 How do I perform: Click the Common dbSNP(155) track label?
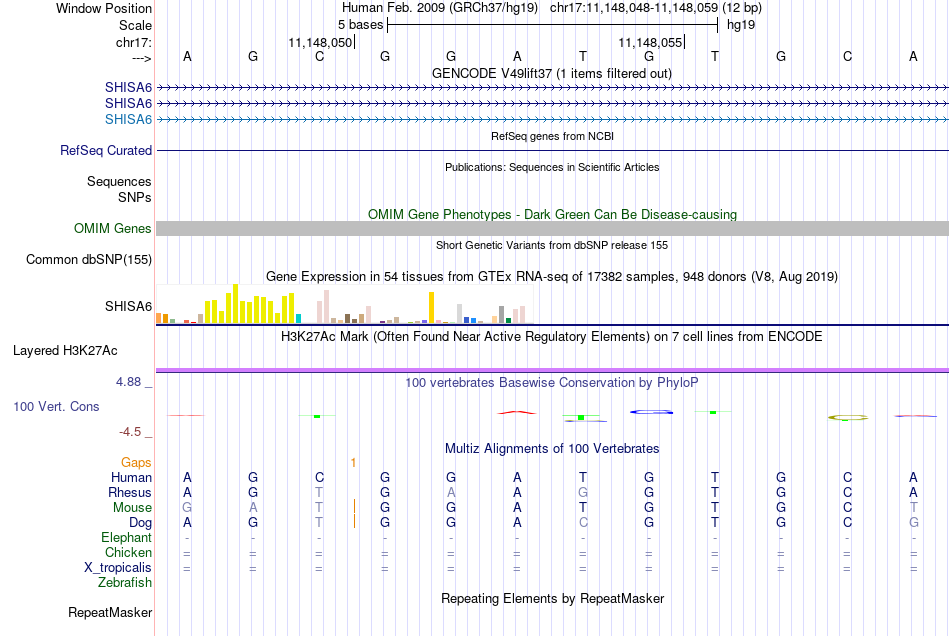(88, 259)
